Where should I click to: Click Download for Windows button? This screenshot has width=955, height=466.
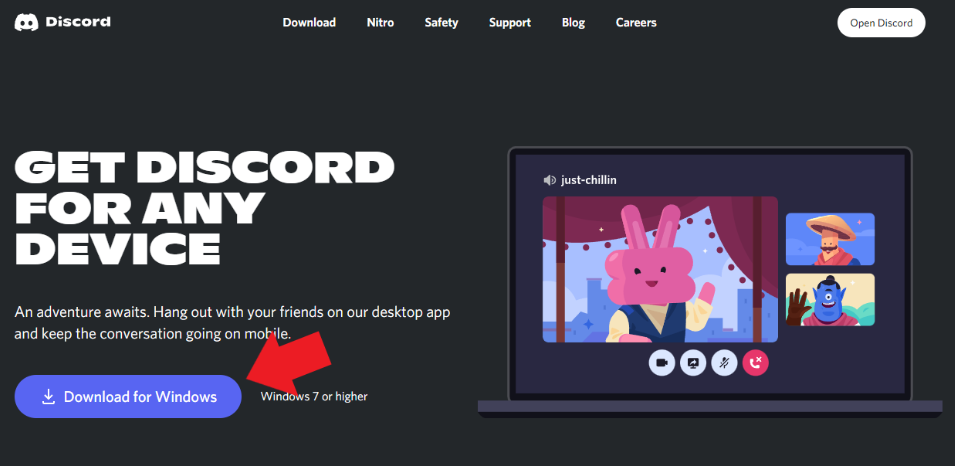(128, 397)
